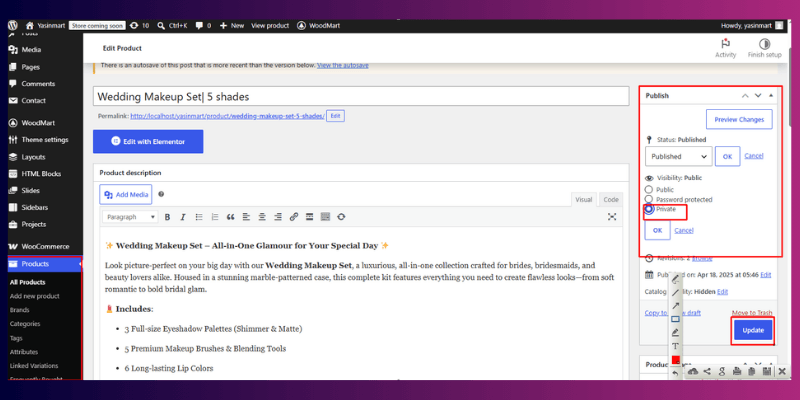Open the Finish setup icon
This screenshot has width=800, height=400.
pyautogui.click(x=764, y=48)
